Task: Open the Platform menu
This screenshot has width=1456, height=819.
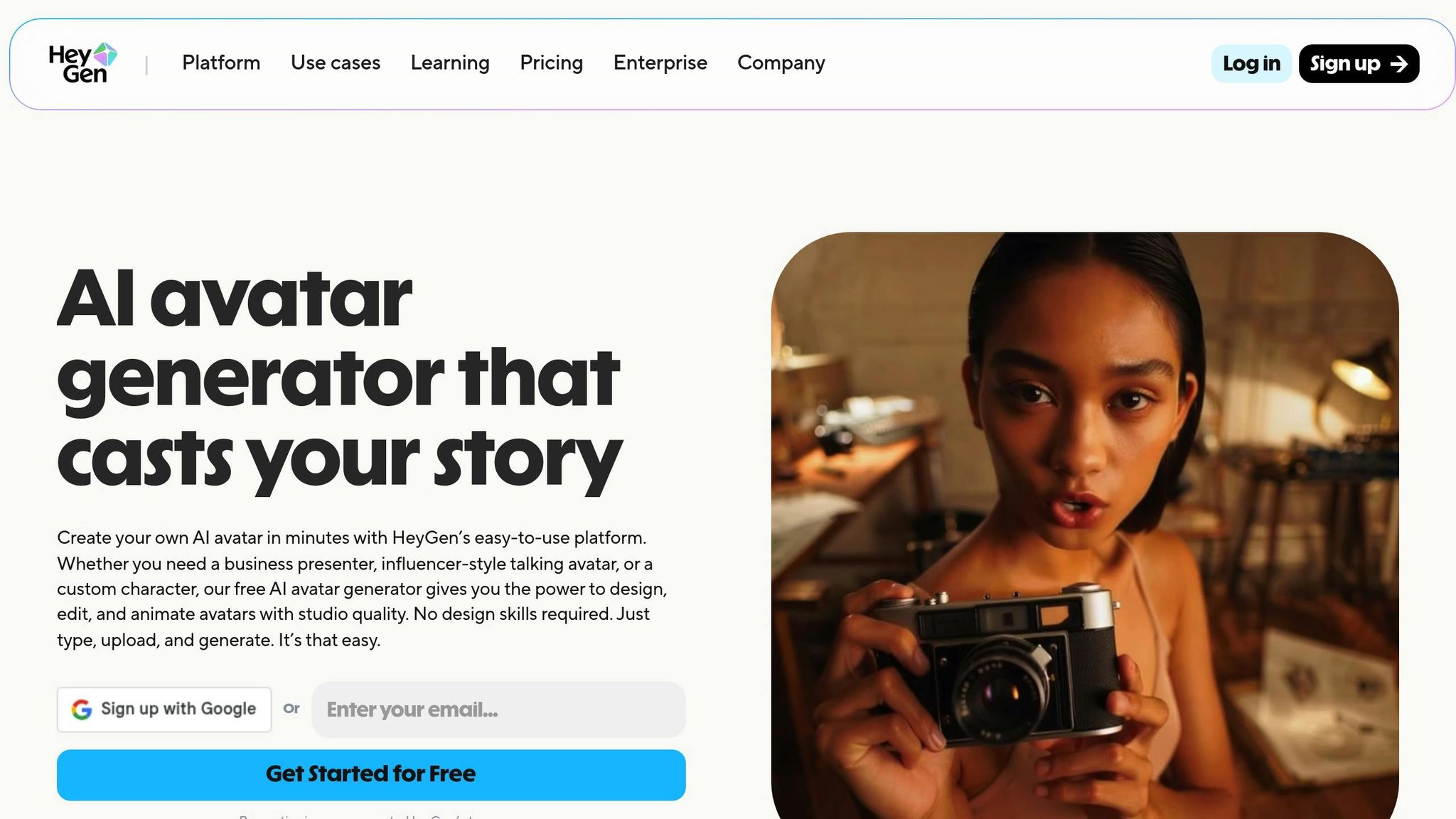Action: click(221, 63)
